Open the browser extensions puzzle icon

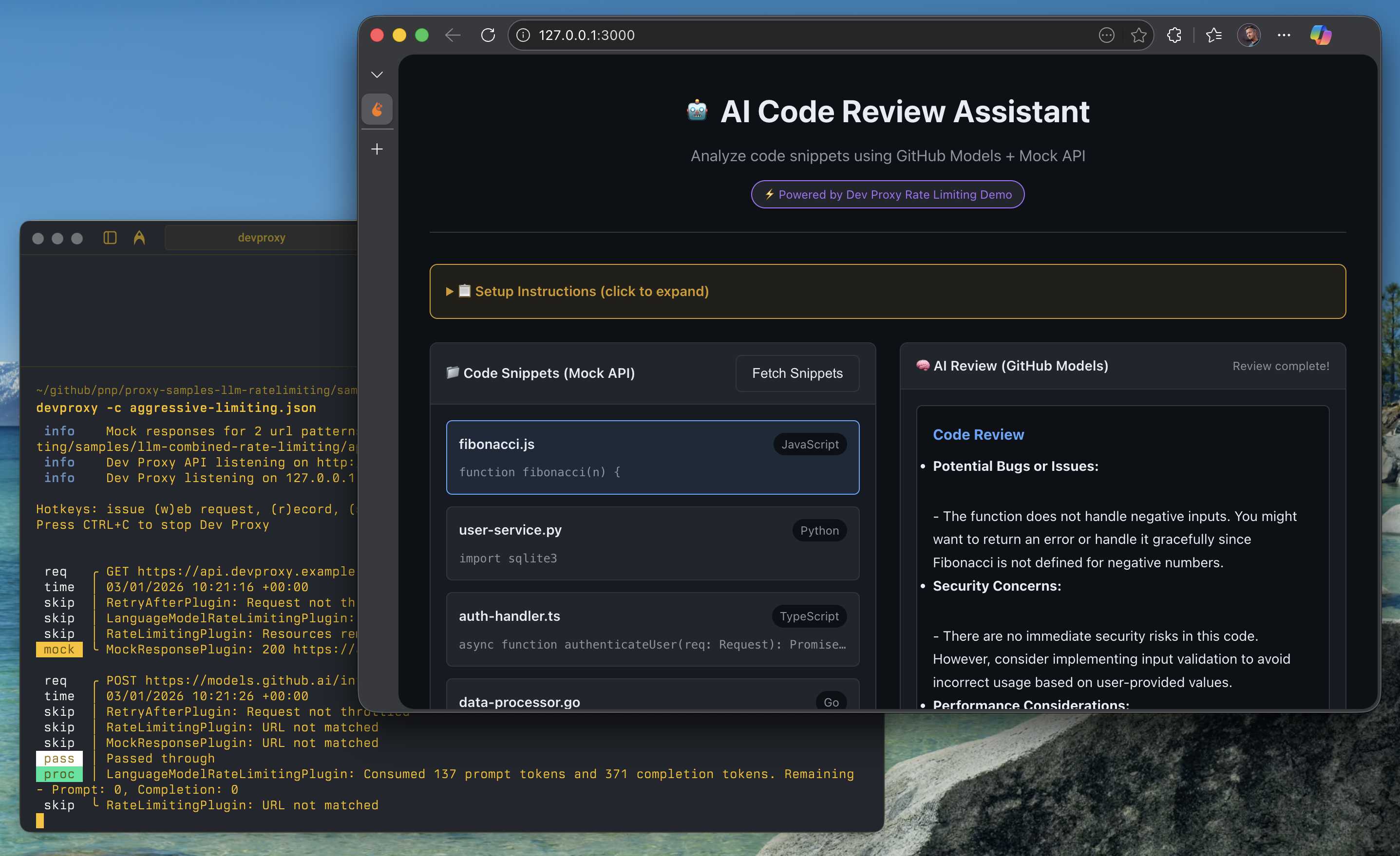[x=1174, y=35]
